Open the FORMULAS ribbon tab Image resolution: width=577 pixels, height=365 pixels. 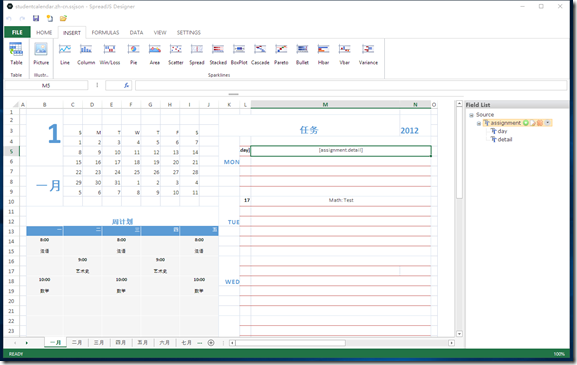click(x=105, y=32)
